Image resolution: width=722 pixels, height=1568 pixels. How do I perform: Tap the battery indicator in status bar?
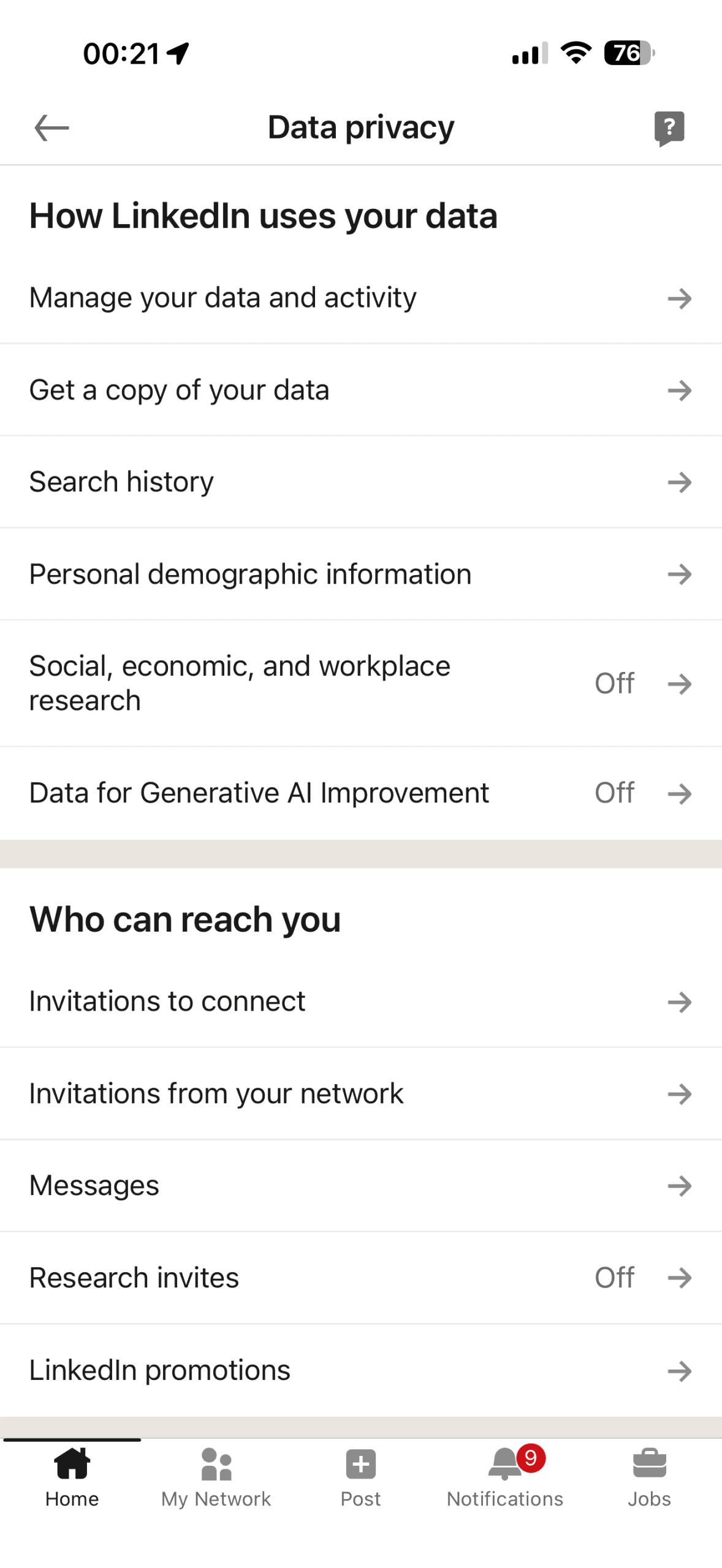pos(628,53)
